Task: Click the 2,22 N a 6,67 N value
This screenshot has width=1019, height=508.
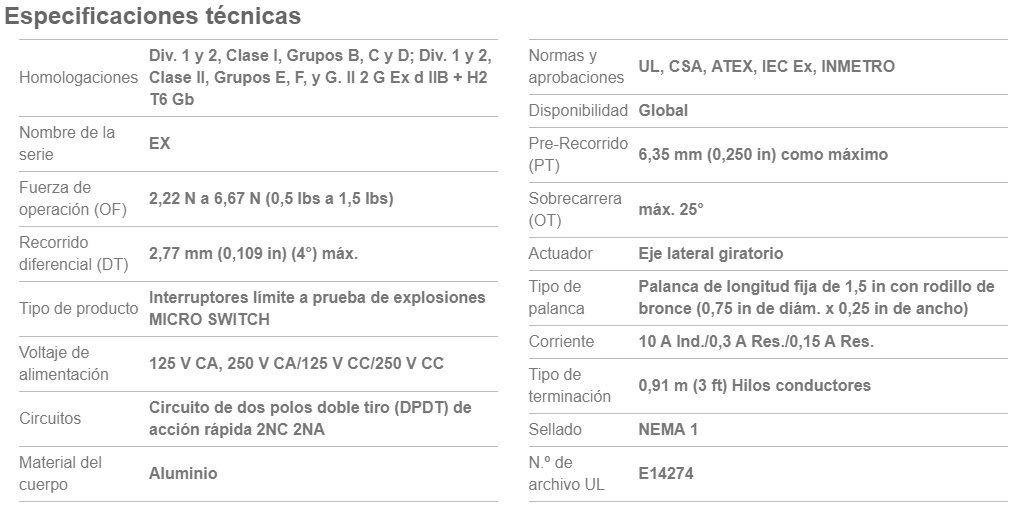Action: [x=271, y=199]
